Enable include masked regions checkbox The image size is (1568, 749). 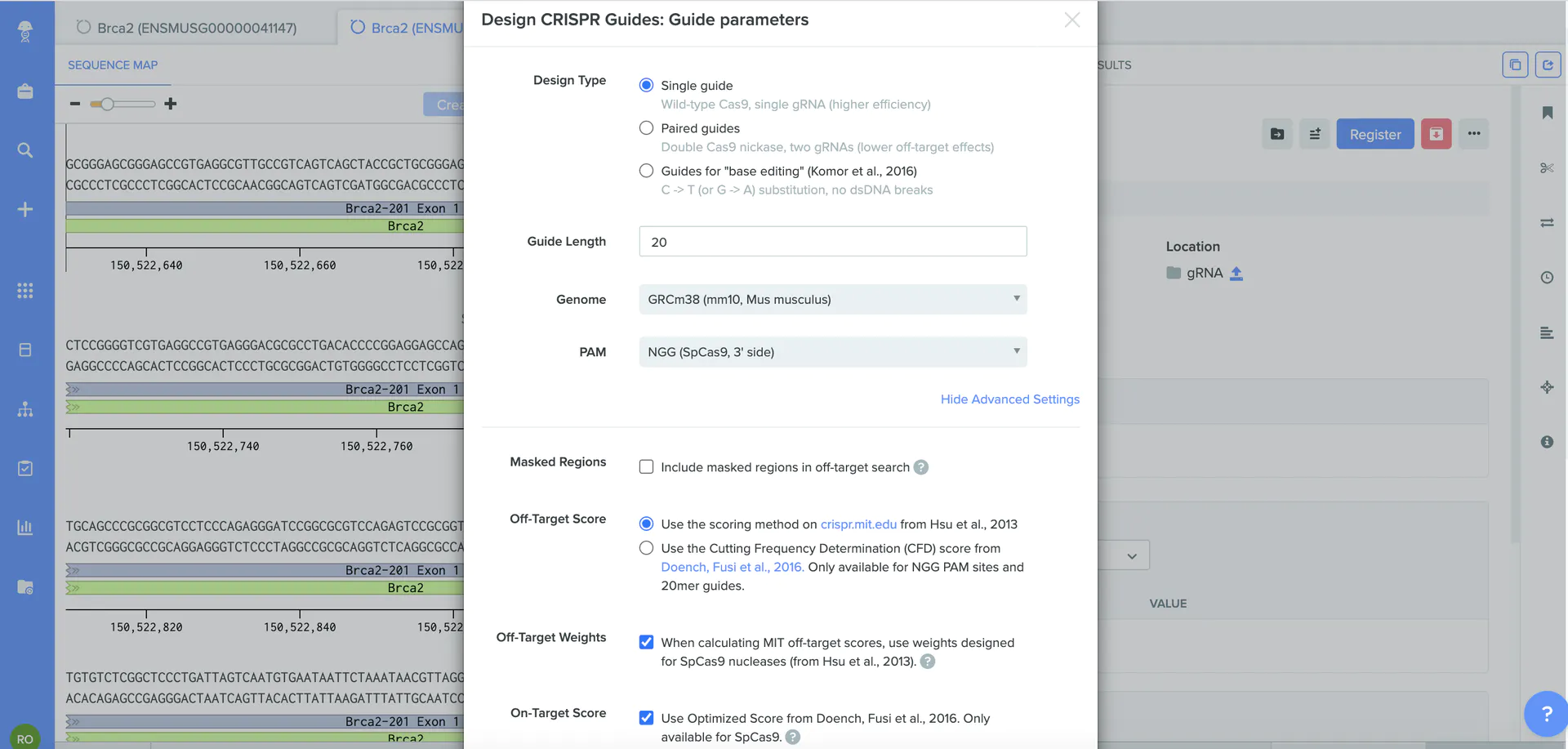coord(646,467)
